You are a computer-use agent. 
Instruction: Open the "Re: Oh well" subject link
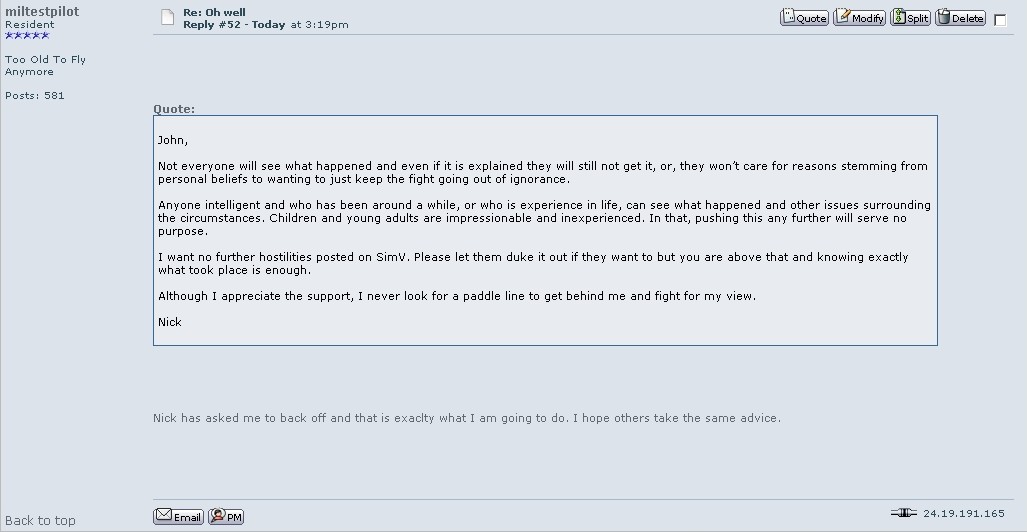(214, 12)
